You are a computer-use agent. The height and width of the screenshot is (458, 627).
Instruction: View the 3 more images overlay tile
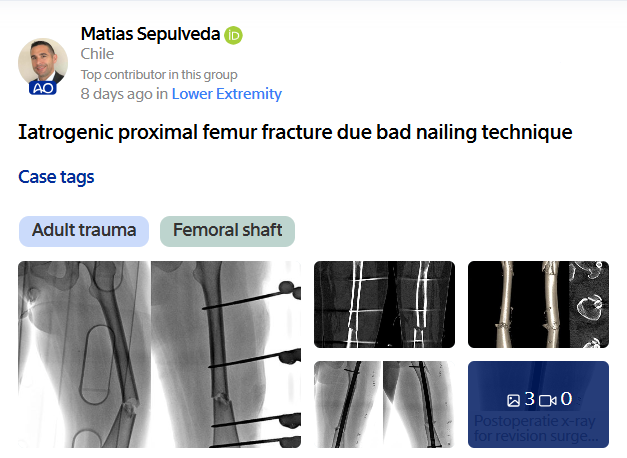pyautogui.click(x=538, y=404)
